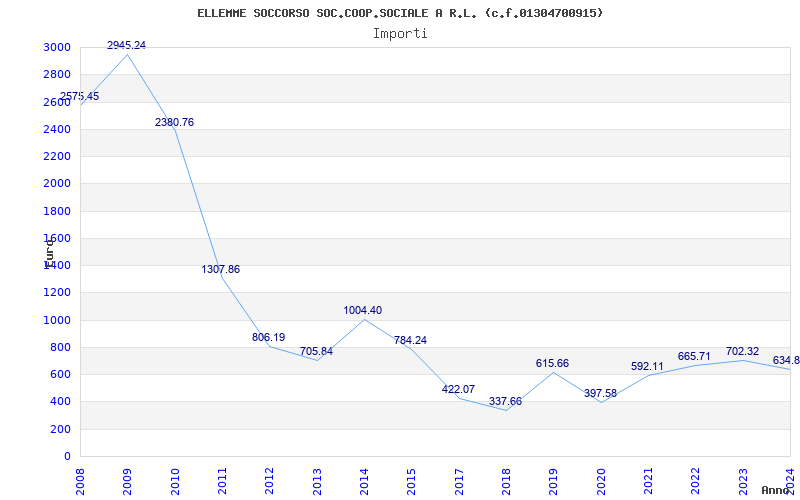
Task: Click x-axis year 2022
Action: (x=695, y=481)
